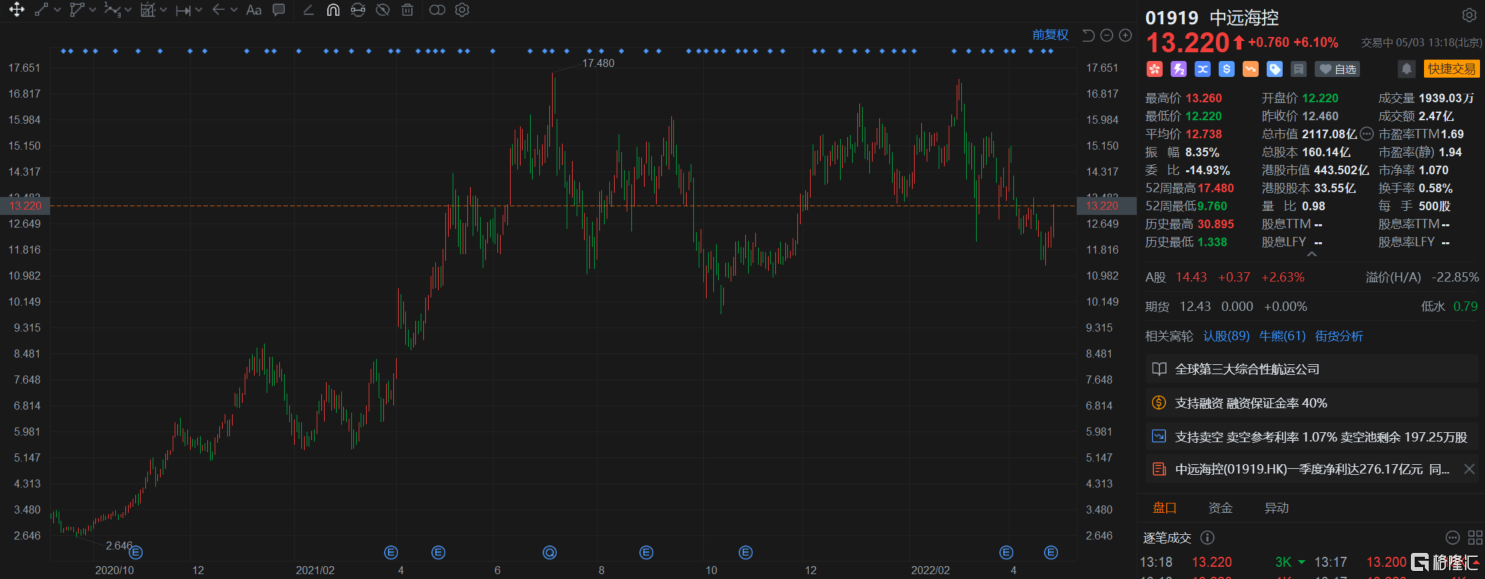Delete drawings with the trash icon
The width and height of the screenshot is (1485, 579).
coord(407,10)
